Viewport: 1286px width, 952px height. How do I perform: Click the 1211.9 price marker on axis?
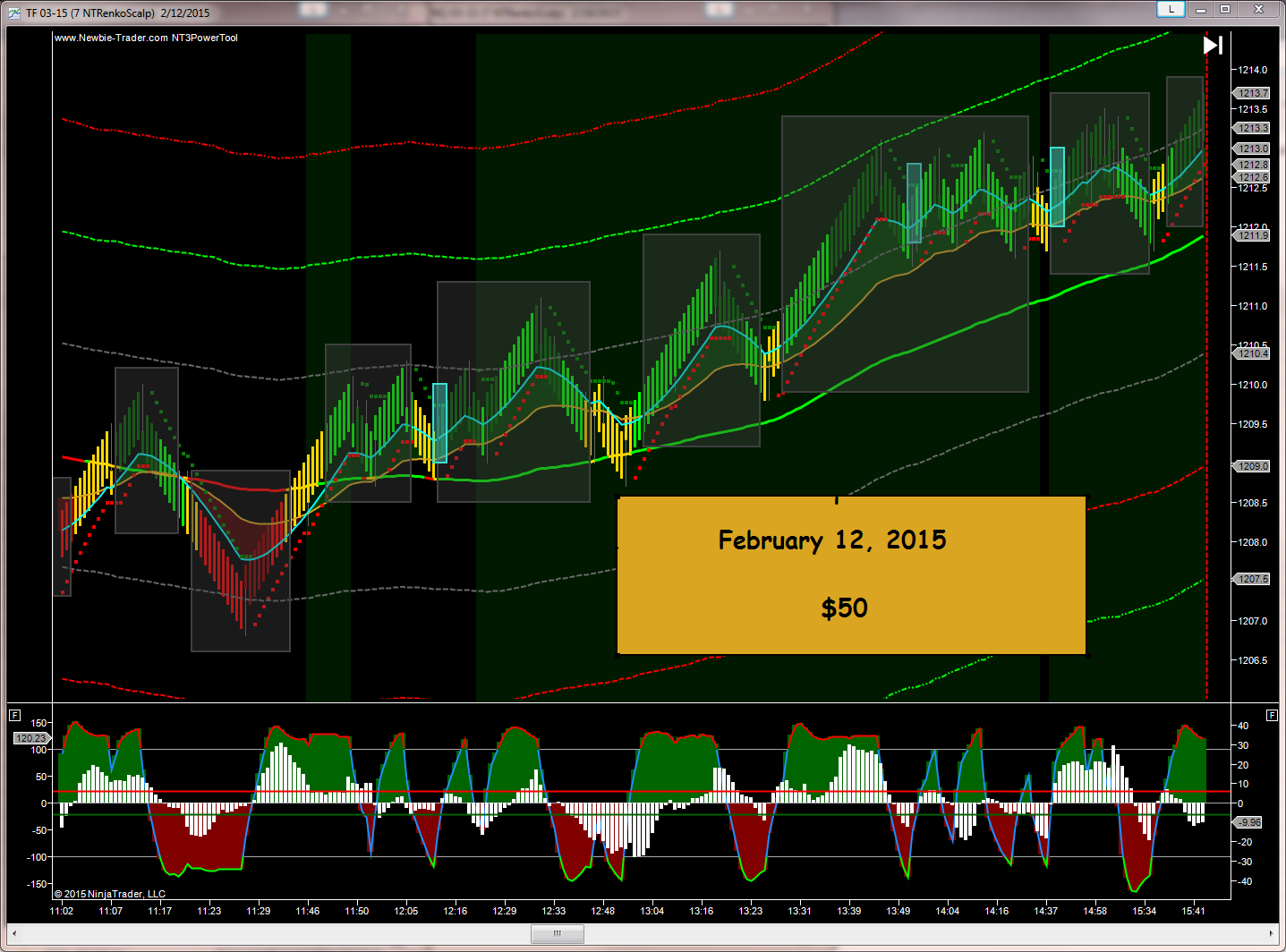pyautogui.click(x=1253, y=235)
